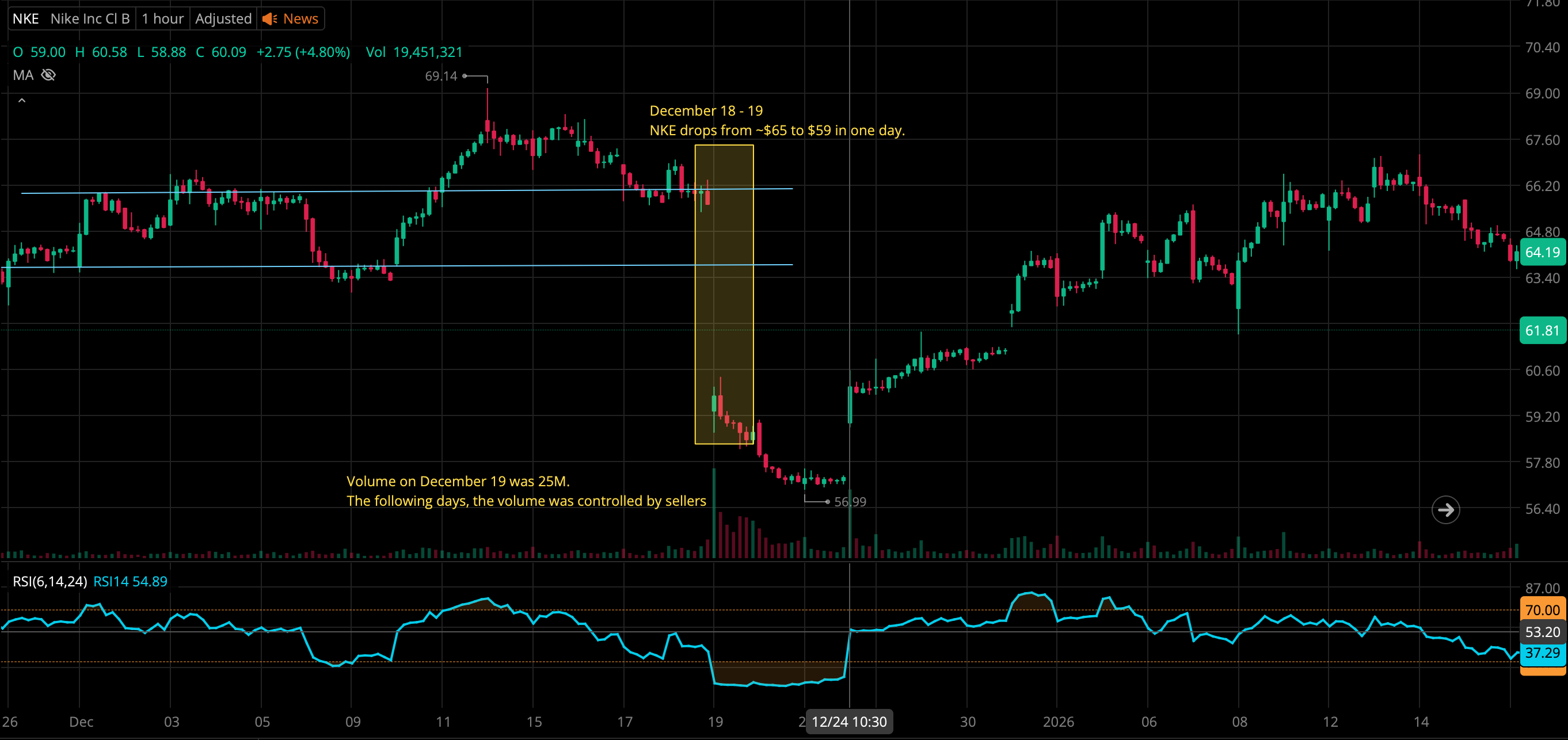This screenshot has height=740, width=1568.
Task: Click the MA indicator label
Action: tap(23, 75)
